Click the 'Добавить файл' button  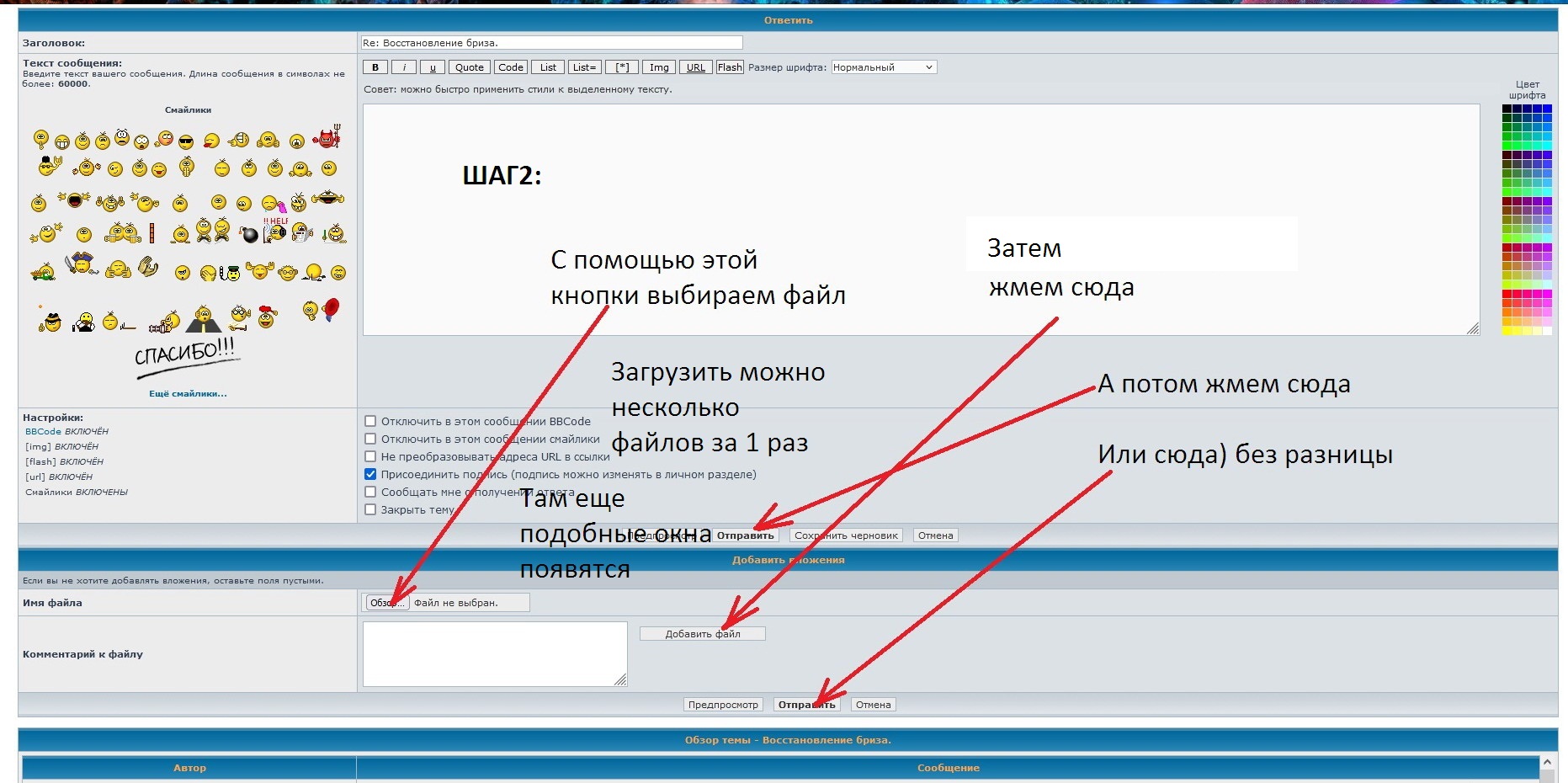coord(702,634)
